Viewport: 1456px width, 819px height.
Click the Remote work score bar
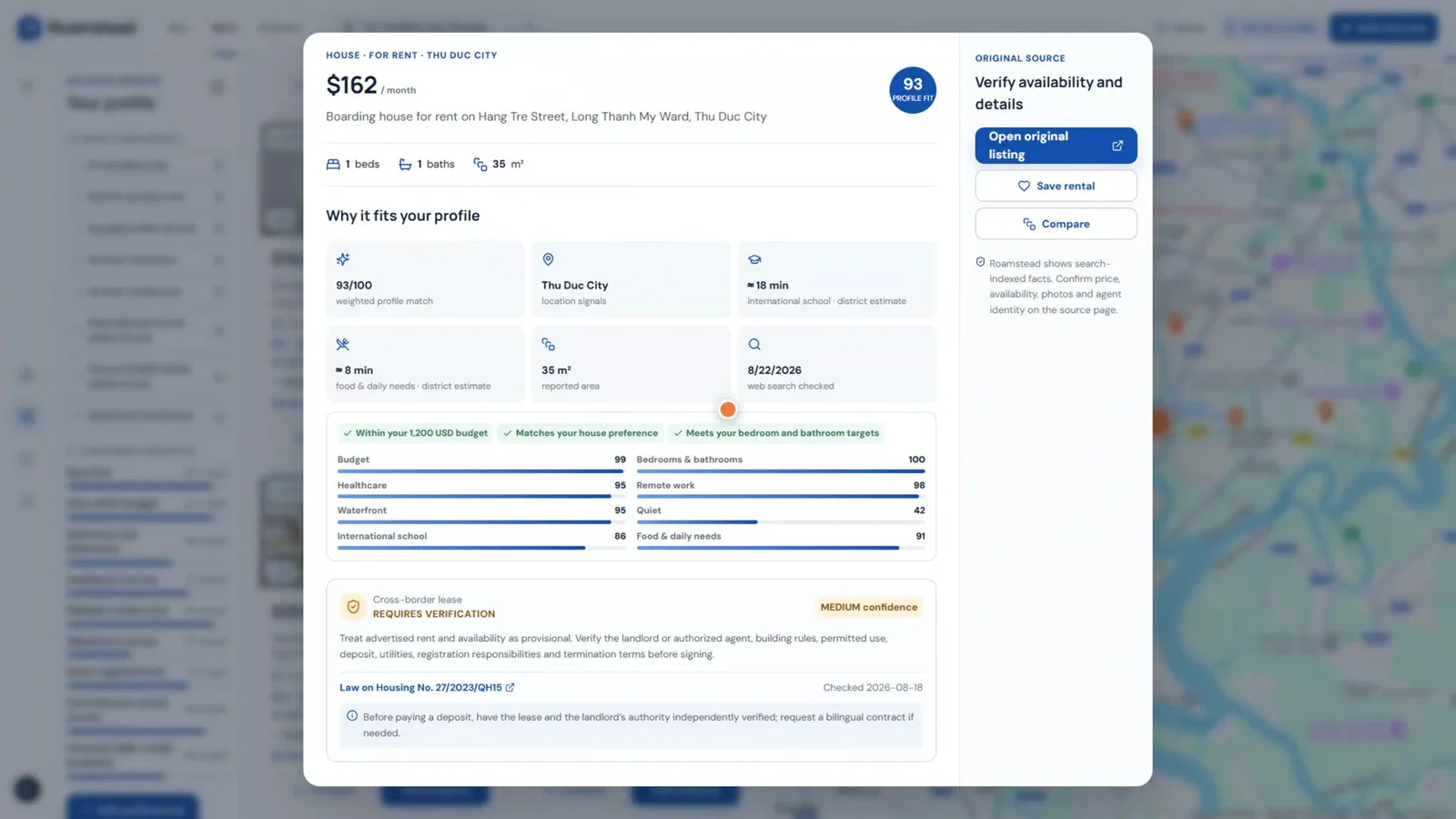(781, 497)
